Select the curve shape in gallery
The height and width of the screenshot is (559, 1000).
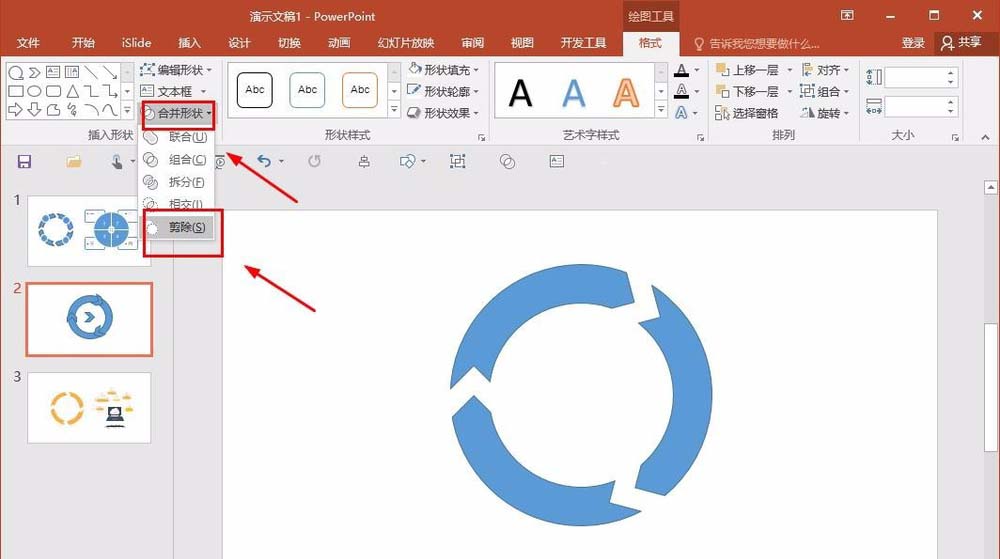click(110, 110)
